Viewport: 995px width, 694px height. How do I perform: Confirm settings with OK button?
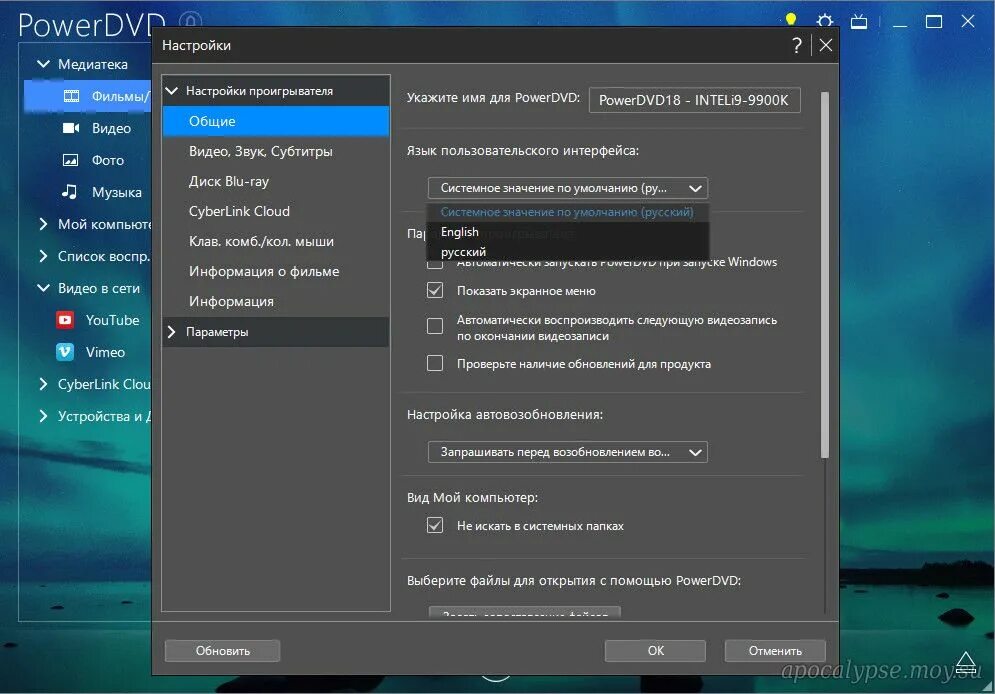(x=656, y=651)
